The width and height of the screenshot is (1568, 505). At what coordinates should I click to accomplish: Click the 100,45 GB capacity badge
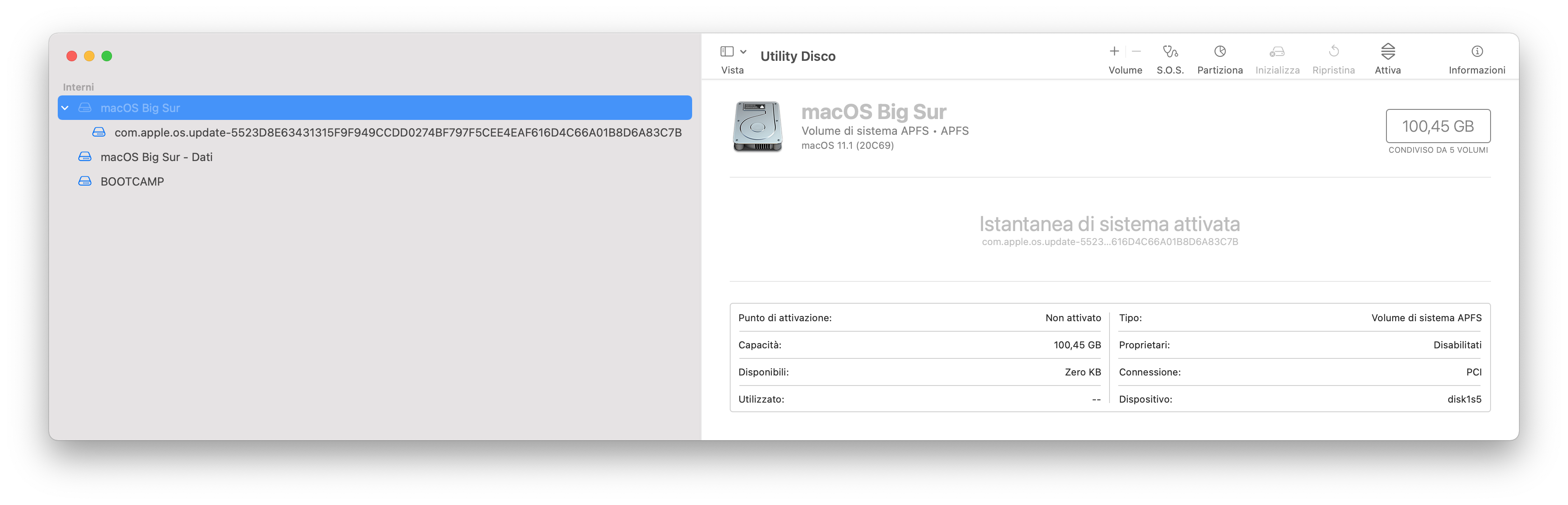(x=1438, y=126)
